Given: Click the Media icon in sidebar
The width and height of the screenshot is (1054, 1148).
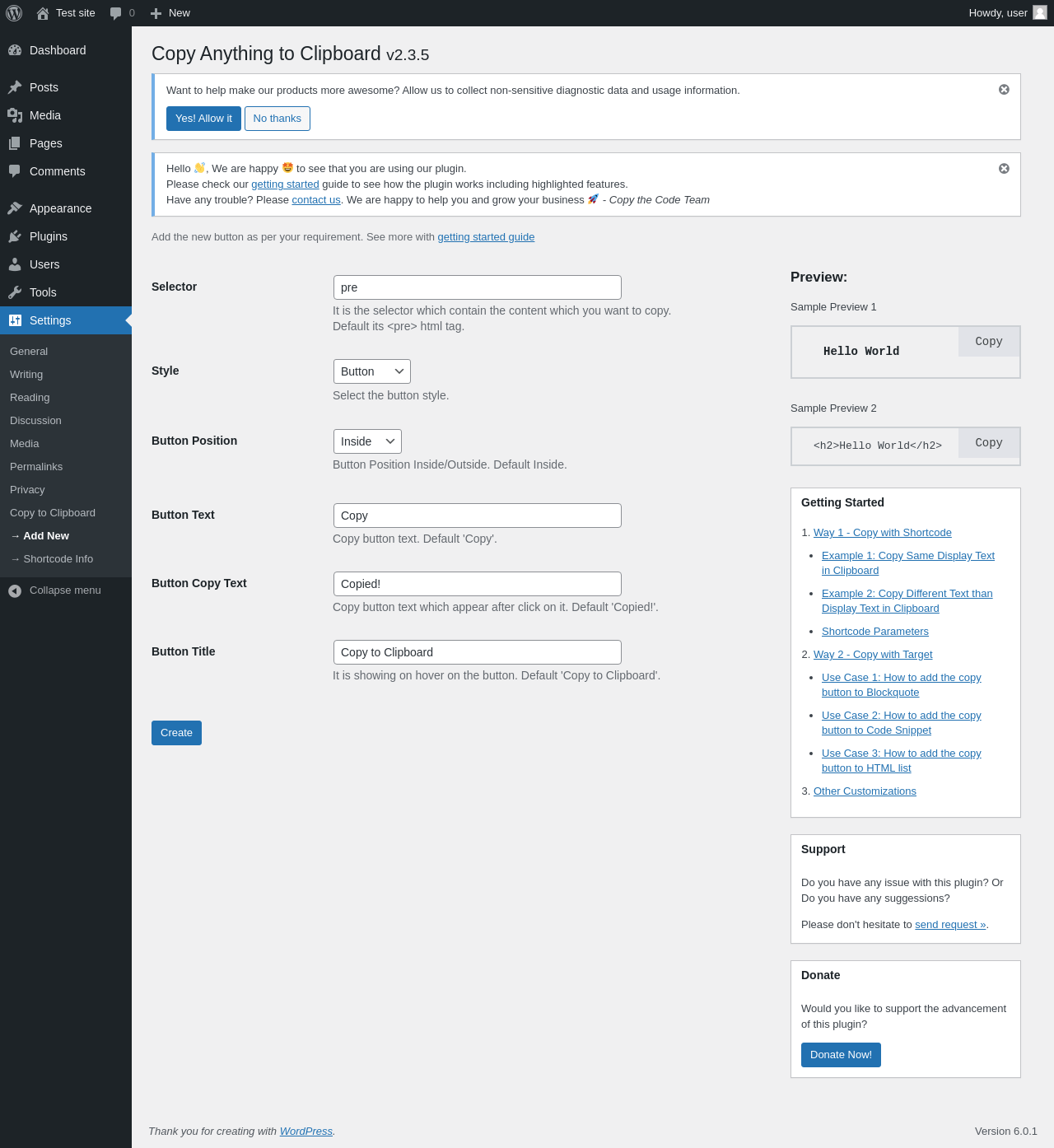Looking at the screenshot, I should pyautogui.click(x=15, y=115).
